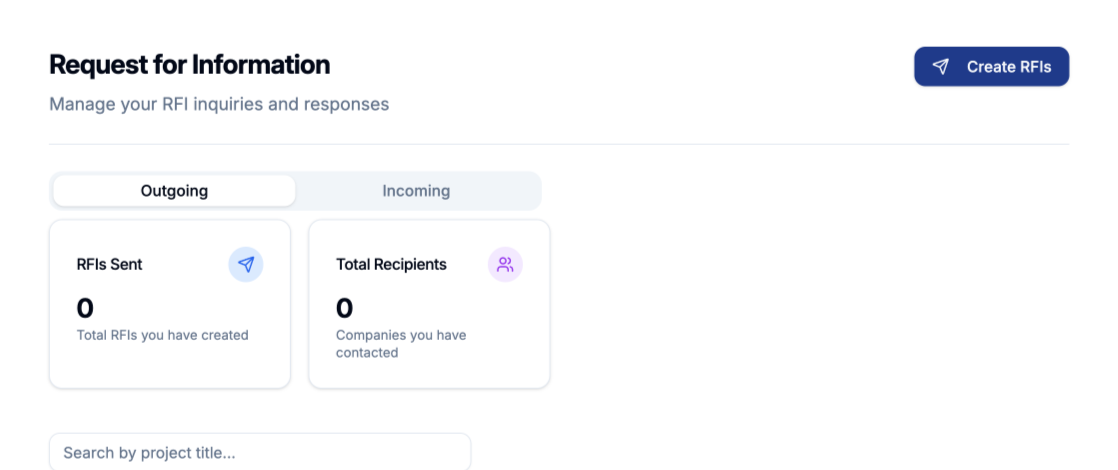Click "Companies you have contacted" text
Viewport: 1118px width, 470px height.
coord(401,344)
